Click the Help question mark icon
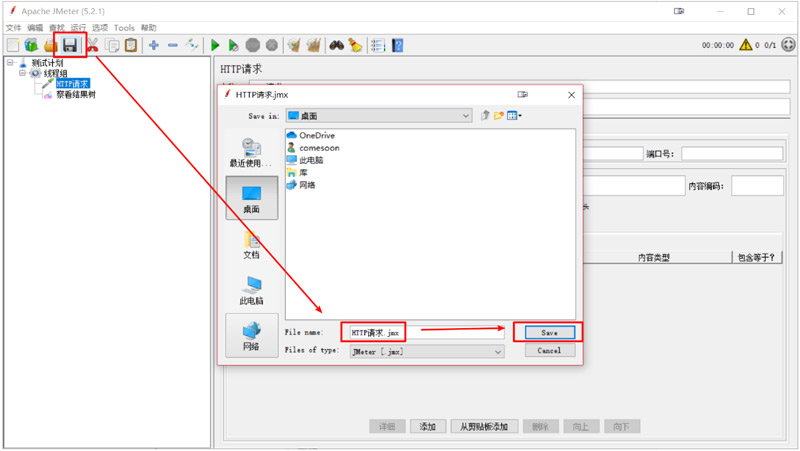The height and width of the screenshot is (451, 800). (397, 45)
